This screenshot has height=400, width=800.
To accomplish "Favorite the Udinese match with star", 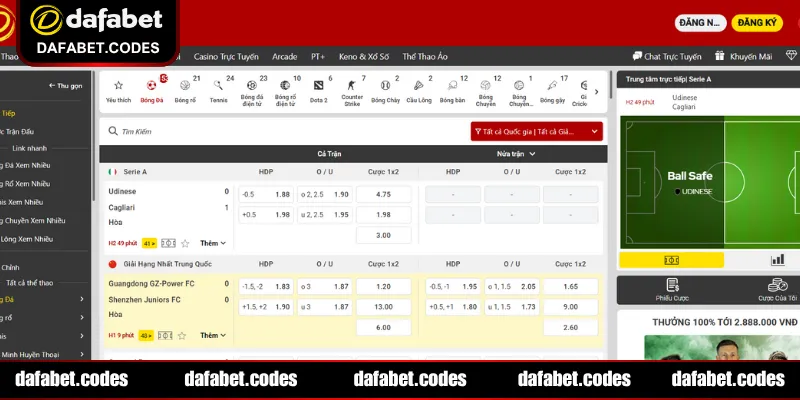I will pos(183,243).
